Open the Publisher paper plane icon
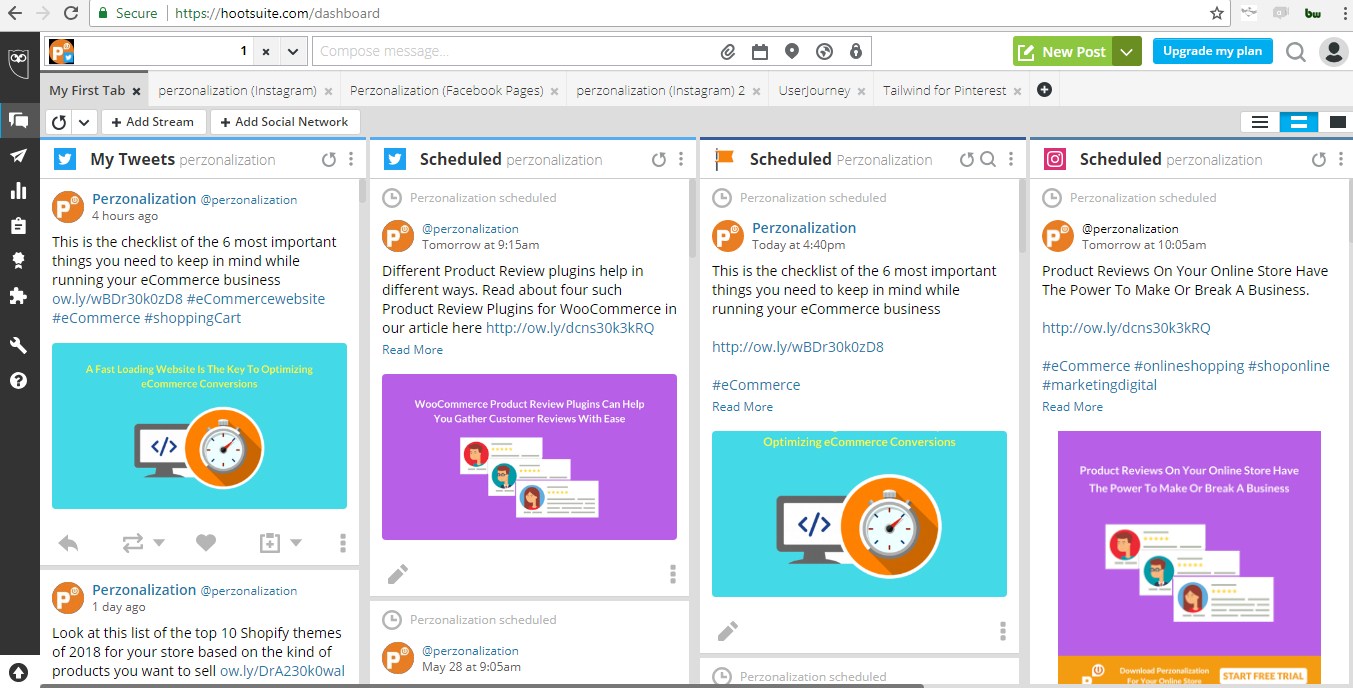This screenshot has width=1353, height=688. point(18,155)
